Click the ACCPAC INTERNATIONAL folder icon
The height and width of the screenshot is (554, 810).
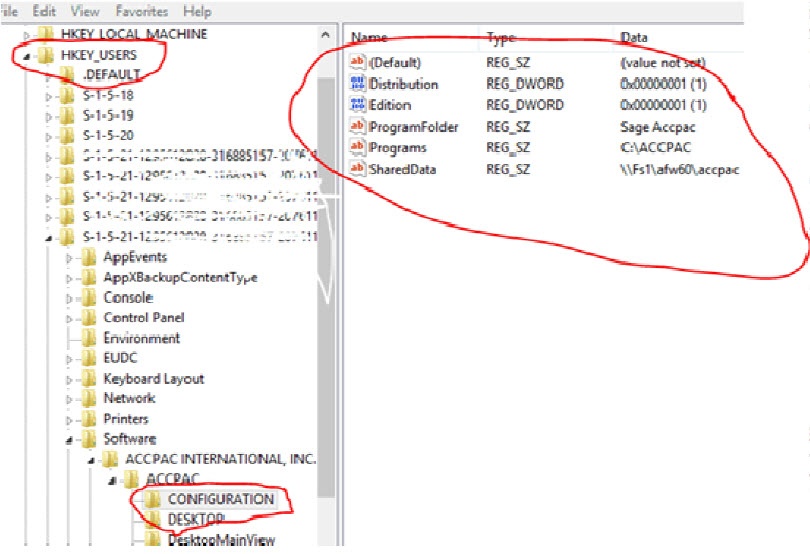[x=110, y=459]
